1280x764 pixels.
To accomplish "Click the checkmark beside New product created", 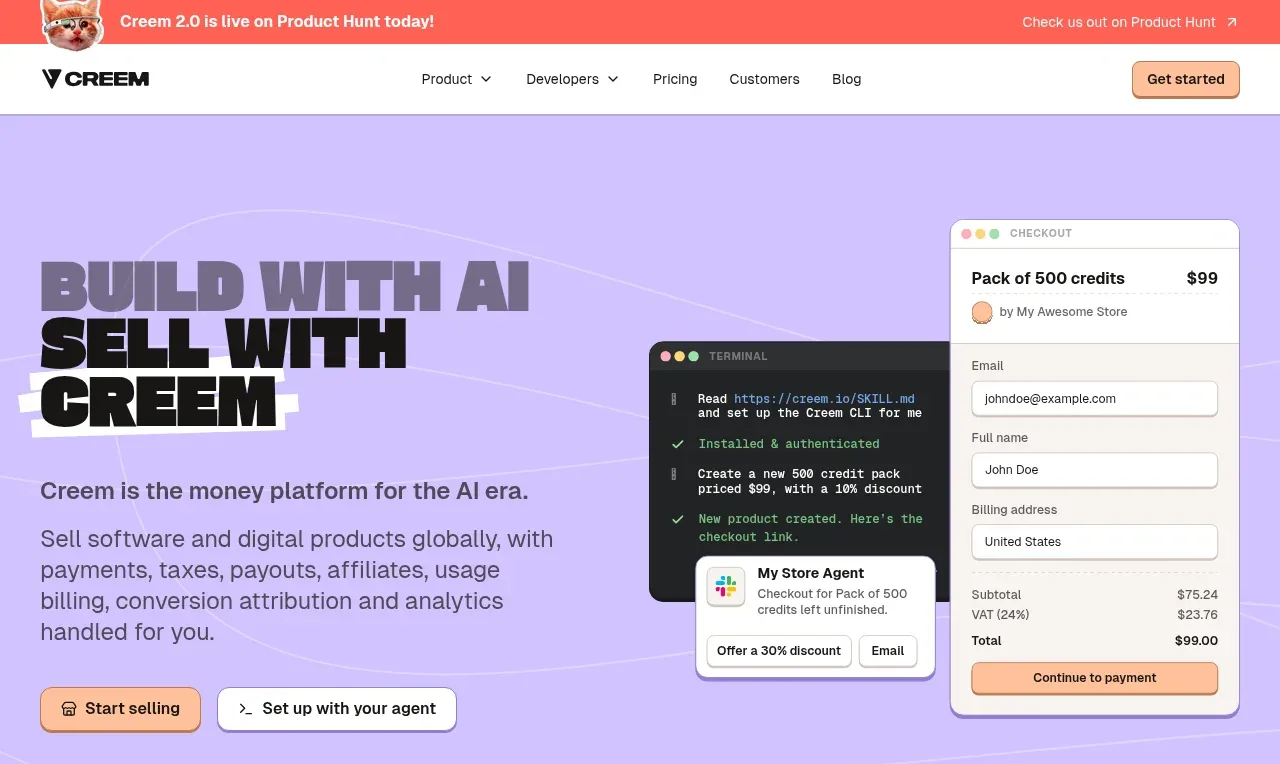I will [678, 519].
